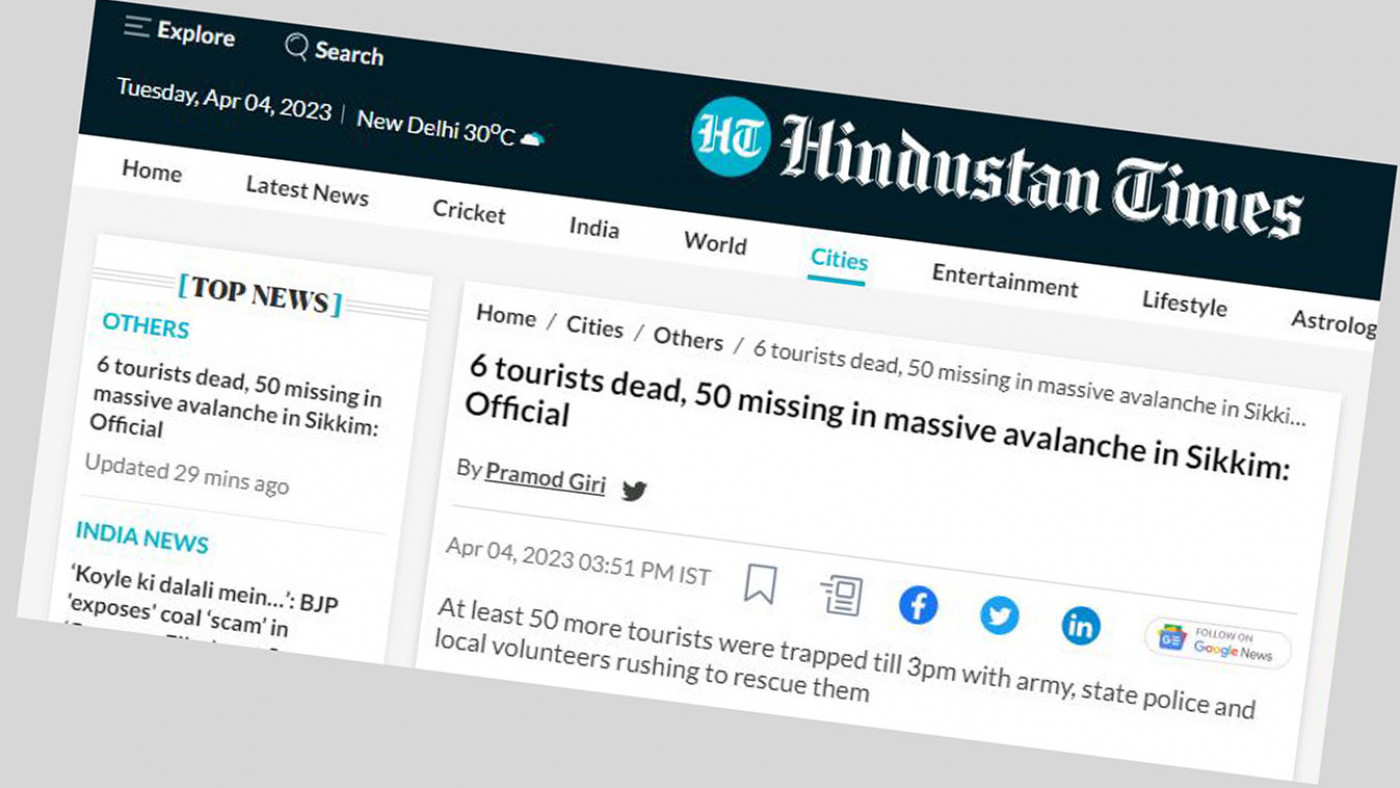Share the article on LinkedIn
The width and height of the screenshot is (1400, 788).
click(1080, 626)
